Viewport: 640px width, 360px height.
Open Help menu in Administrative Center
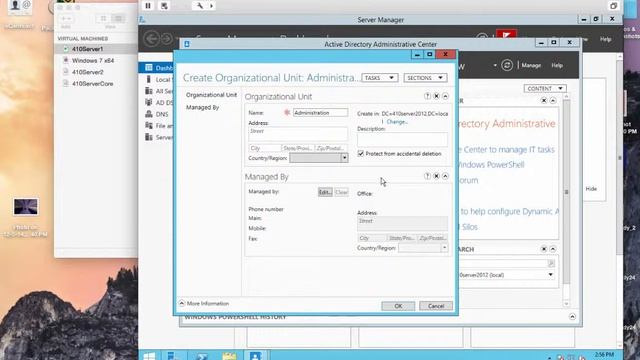557,65
